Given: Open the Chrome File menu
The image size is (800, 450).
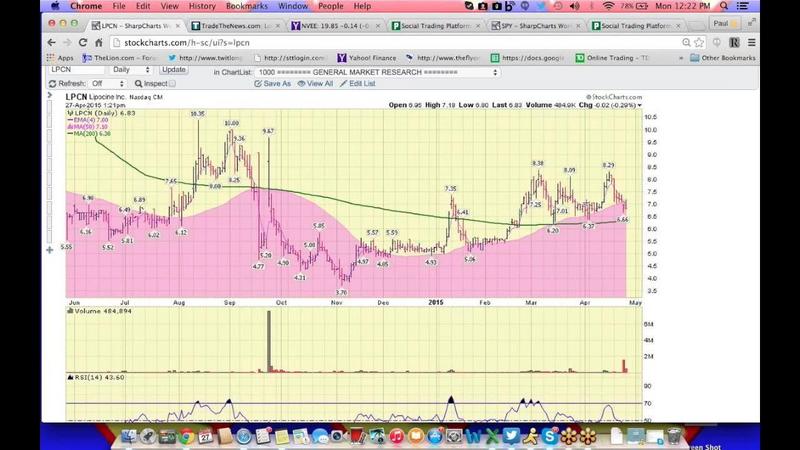Looking at the screenshot, I should (x=119, y=6).
